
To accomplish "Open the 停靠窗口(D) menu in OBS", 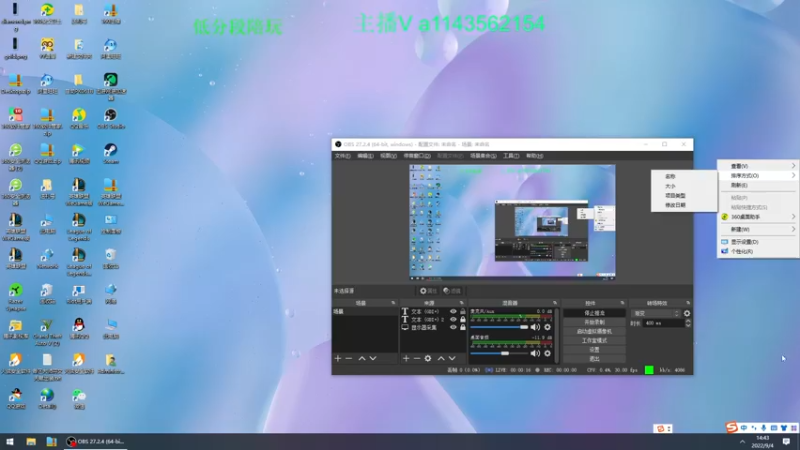I will tap(417, 156).
